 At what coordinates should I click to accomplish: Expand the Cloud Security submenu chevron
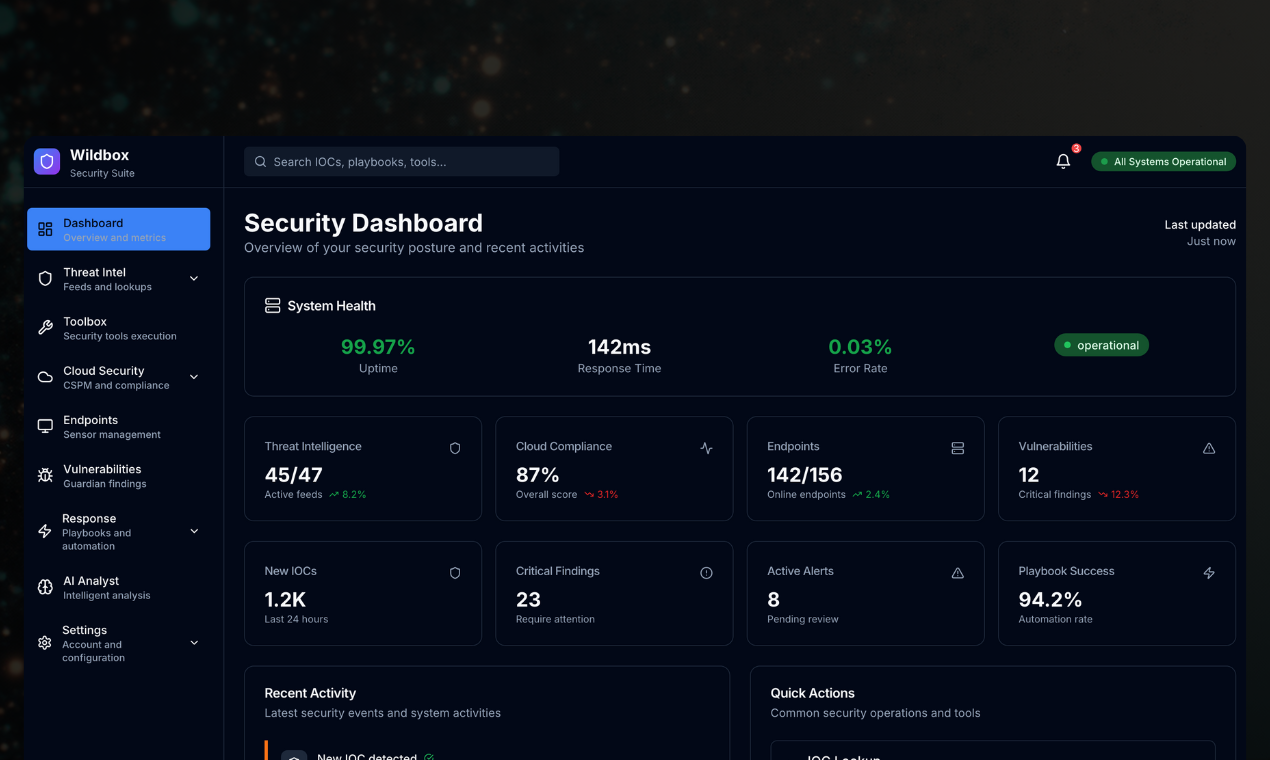[194, 377]
